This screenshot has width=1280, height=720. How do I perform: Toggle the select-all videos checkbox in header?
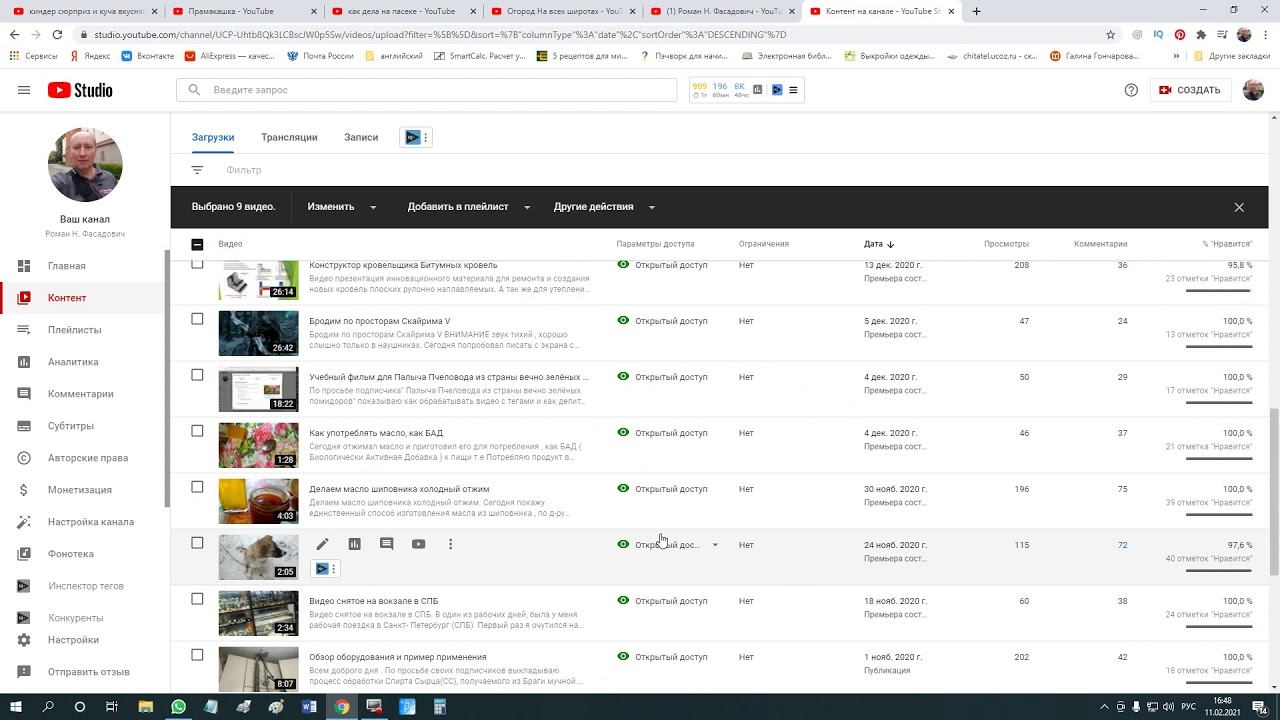[197, 244]
